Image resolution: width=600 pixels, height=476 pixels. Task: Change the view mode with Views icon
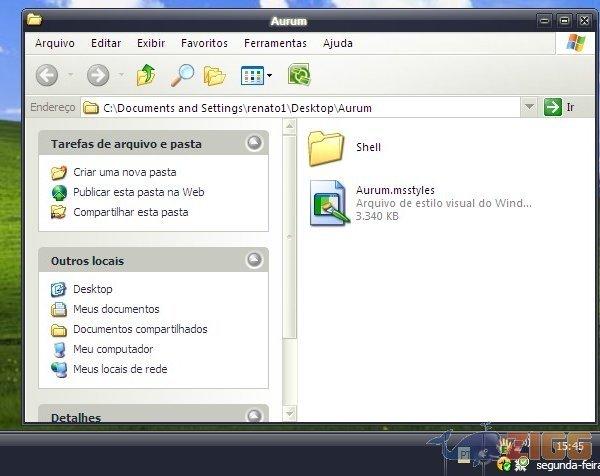coord(252,75)
